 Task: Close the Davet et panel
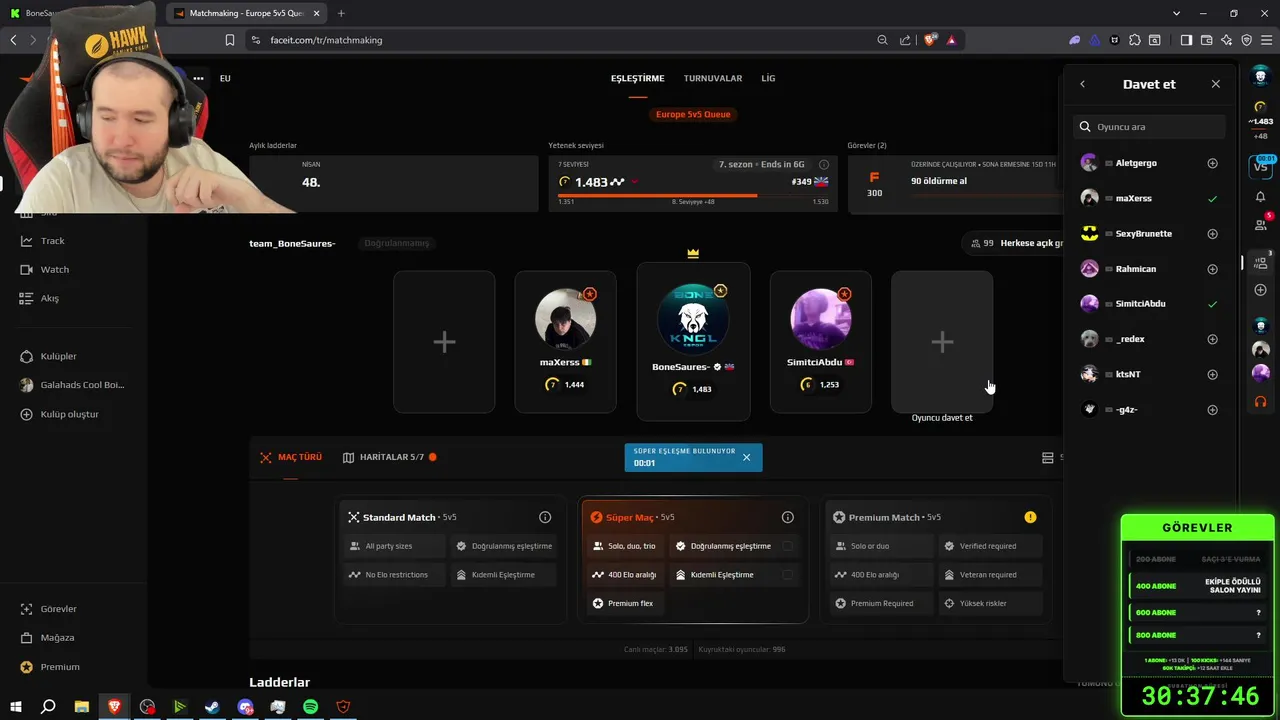pyautogui.click(x=1216, y=84)
